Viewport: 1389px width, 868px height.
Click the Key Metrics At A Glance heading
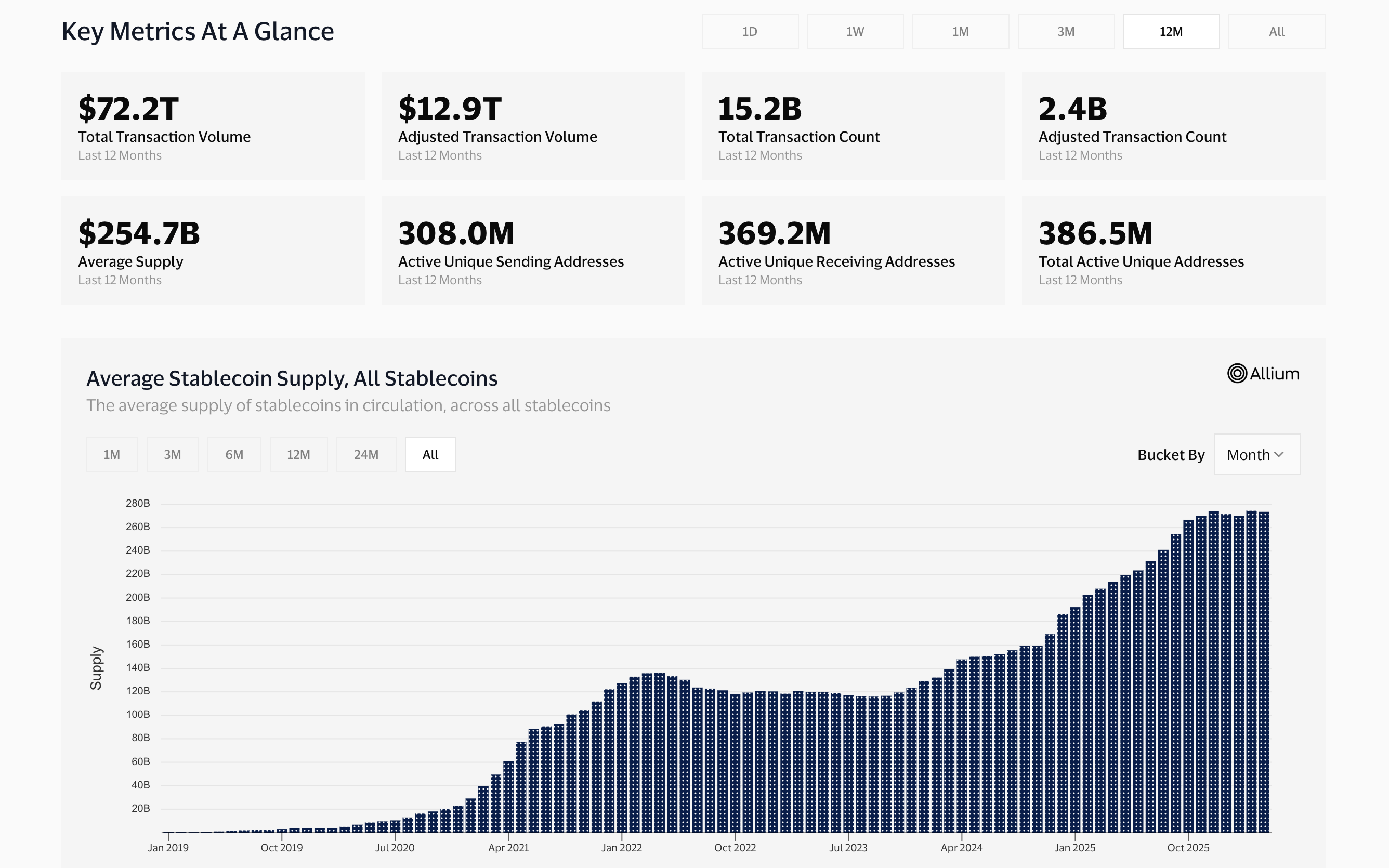[198, 32]
